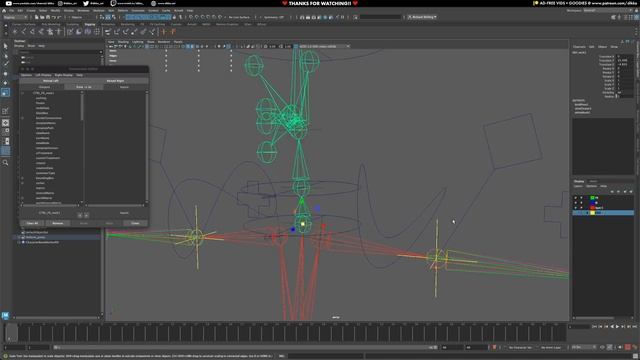This screenshot has height=360, width=640.
Task: Click the current frame marker on timeline
Action: pyautogui.click(x=11, y=333)
